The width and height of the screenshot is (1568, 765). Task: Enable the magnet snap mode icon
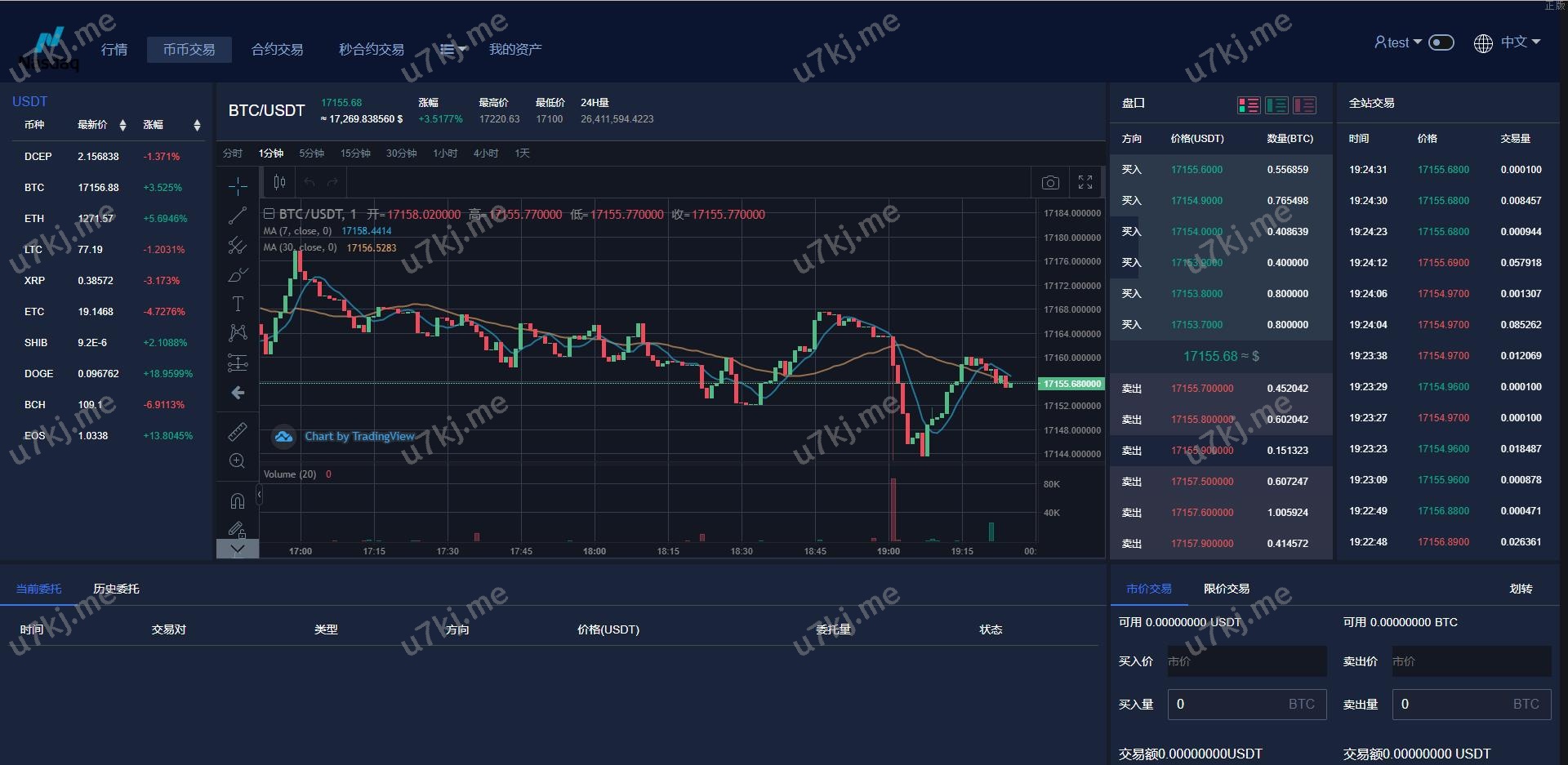click(x=238, y=500)
